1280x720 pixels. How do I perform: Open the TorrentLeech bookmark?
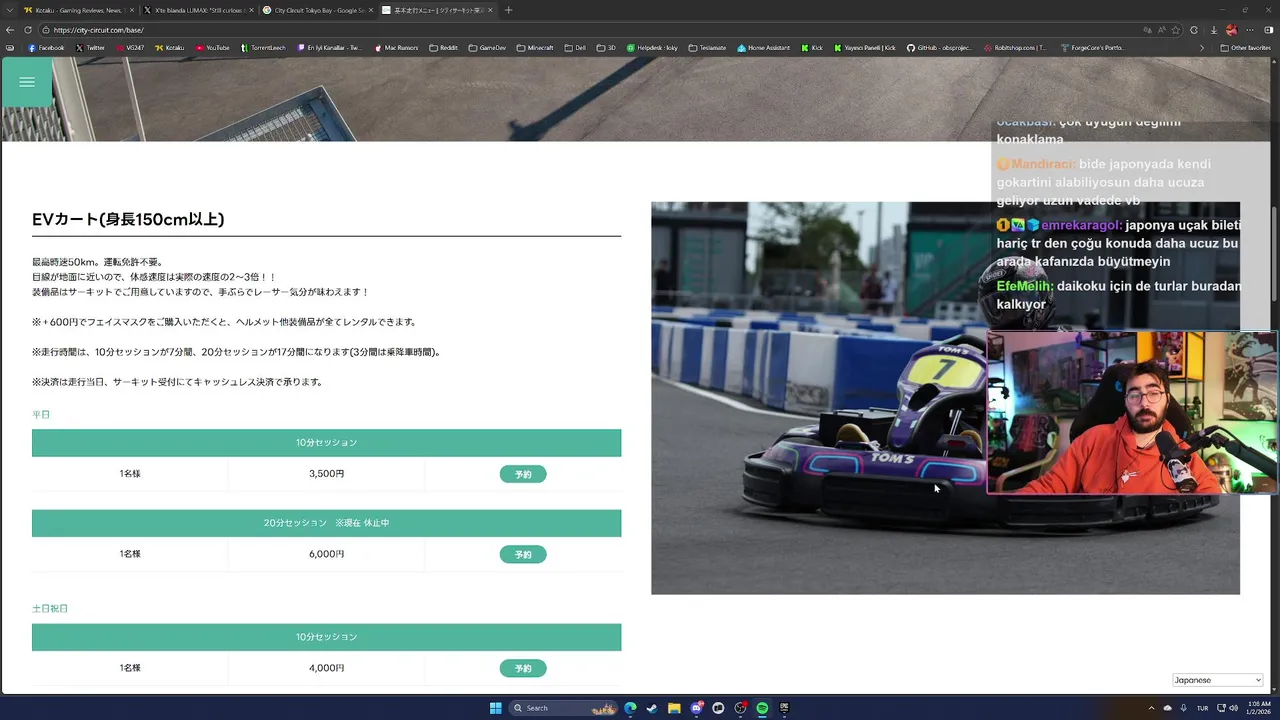click(264, 47)
